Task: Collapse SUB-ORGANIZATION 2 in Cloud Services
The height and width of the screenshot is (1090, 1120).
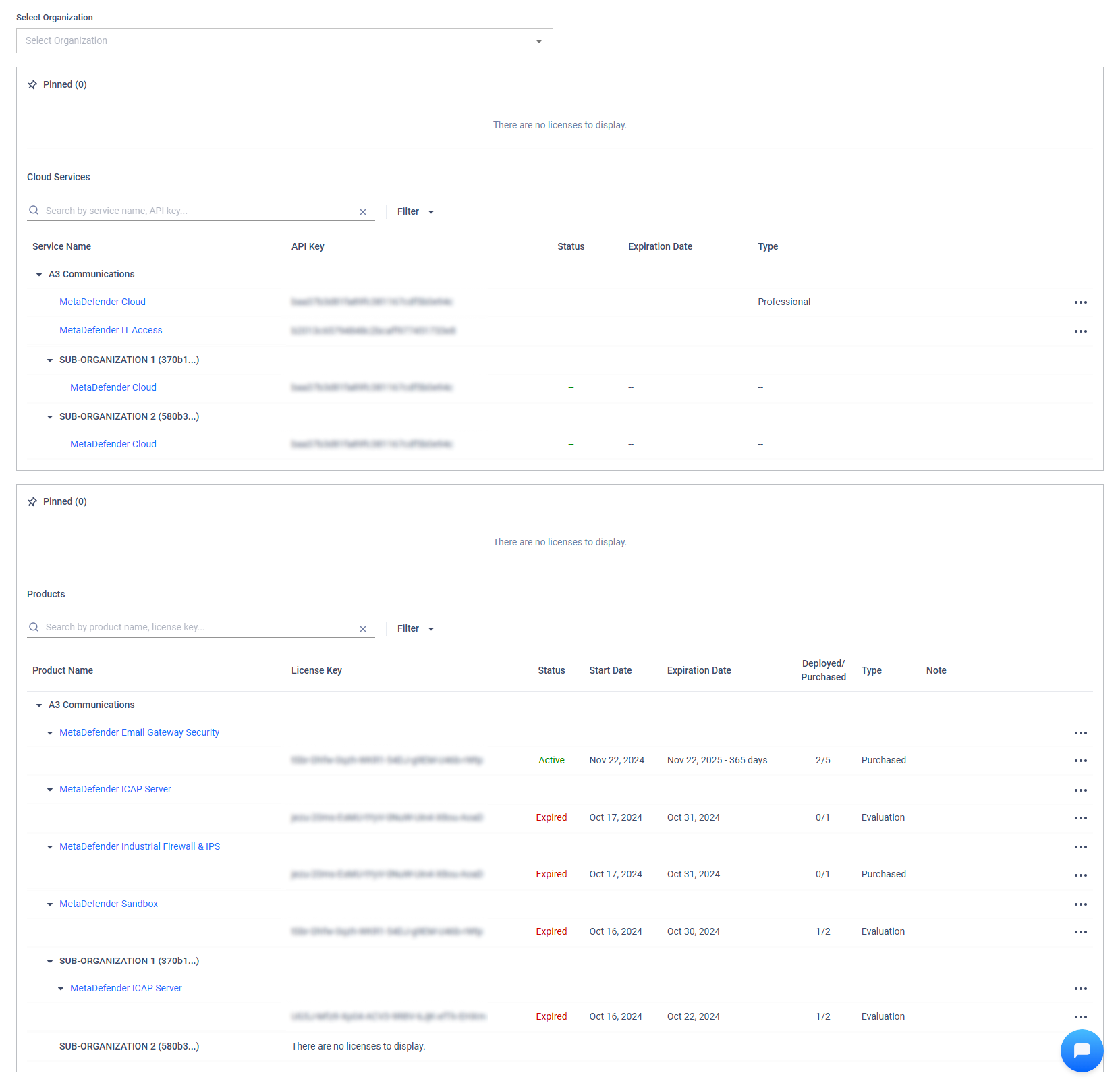Action: point(50,417)
